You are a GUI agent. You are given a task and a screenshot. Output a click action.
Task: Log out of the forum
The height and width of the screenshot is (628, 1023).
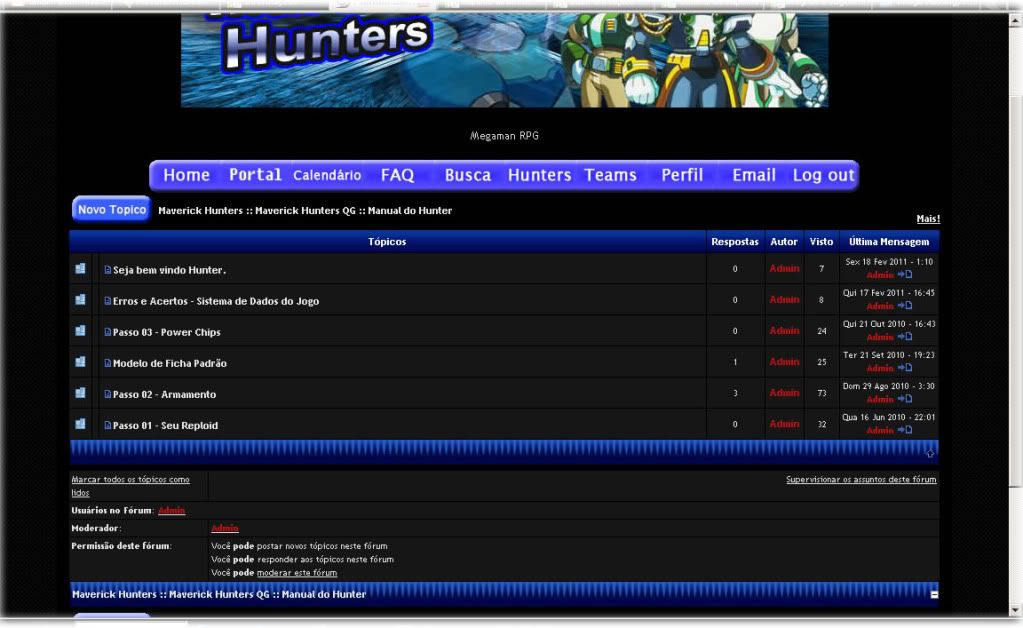(x=823, y=175)
